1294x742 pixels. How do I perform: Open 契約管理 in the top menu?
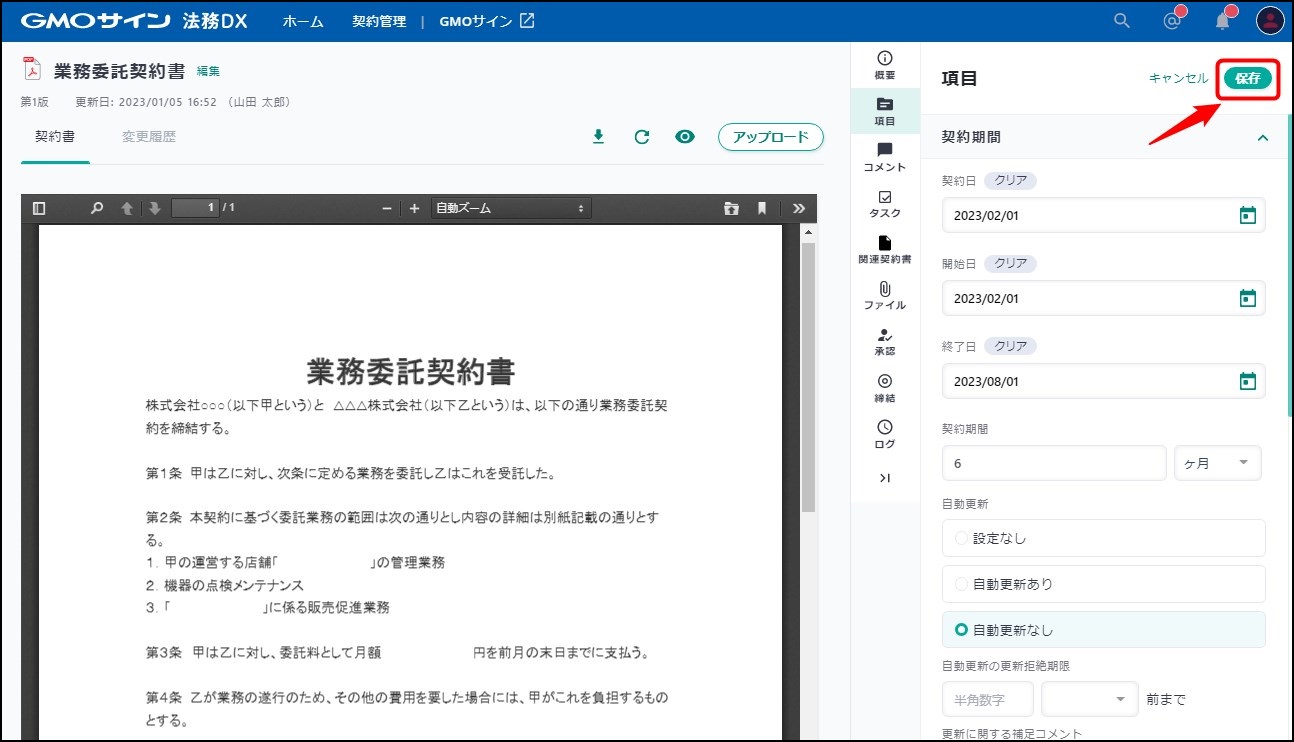(379, 21)
